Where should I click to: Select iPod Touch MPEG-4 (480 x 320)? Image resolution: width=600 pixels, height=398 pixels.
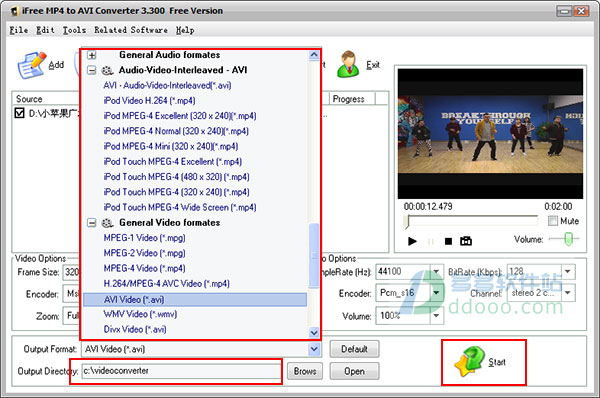tap(176, 177)
